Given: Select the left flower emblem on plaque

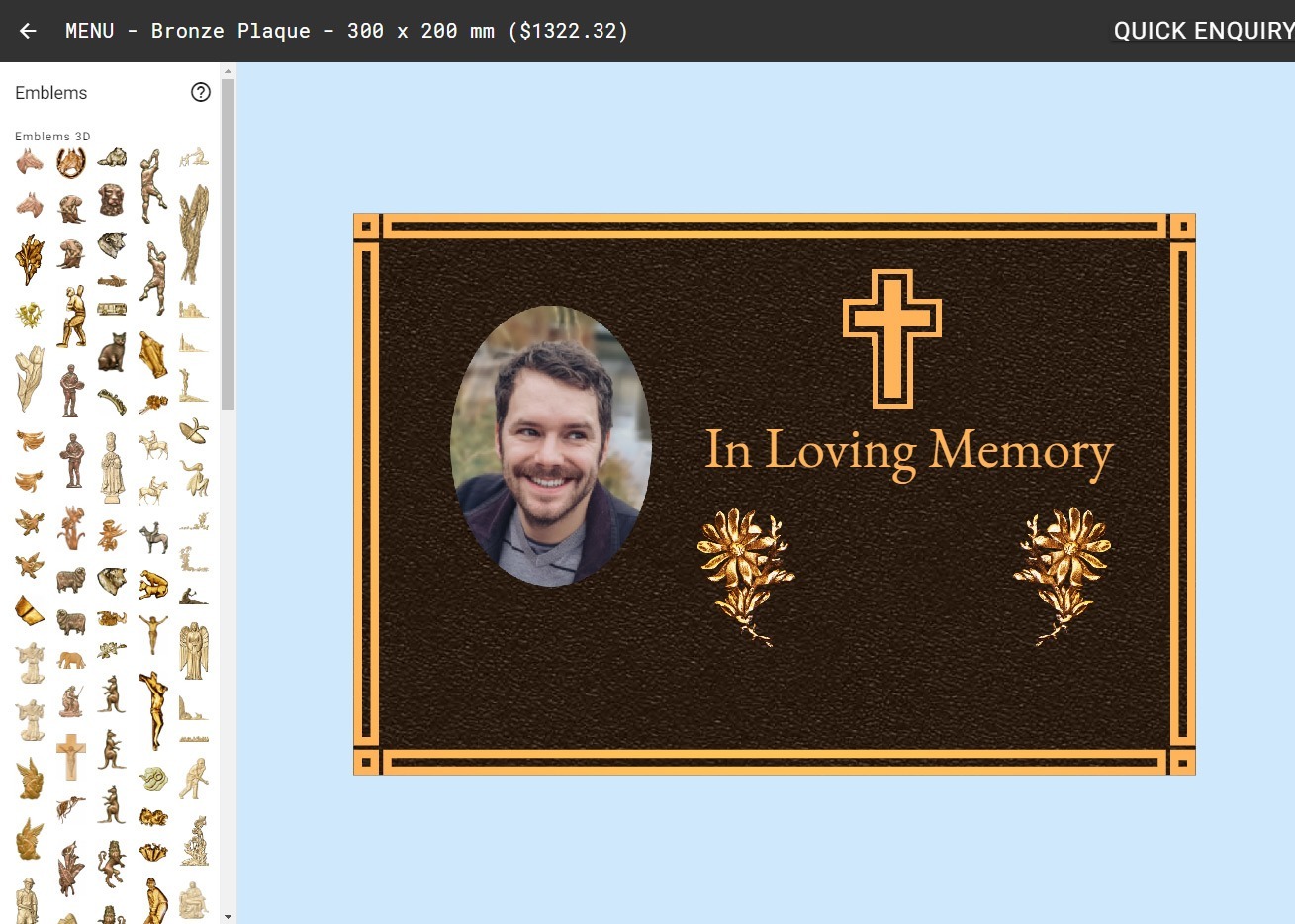Looking at the screenshot, I should (x=747, y=577).
